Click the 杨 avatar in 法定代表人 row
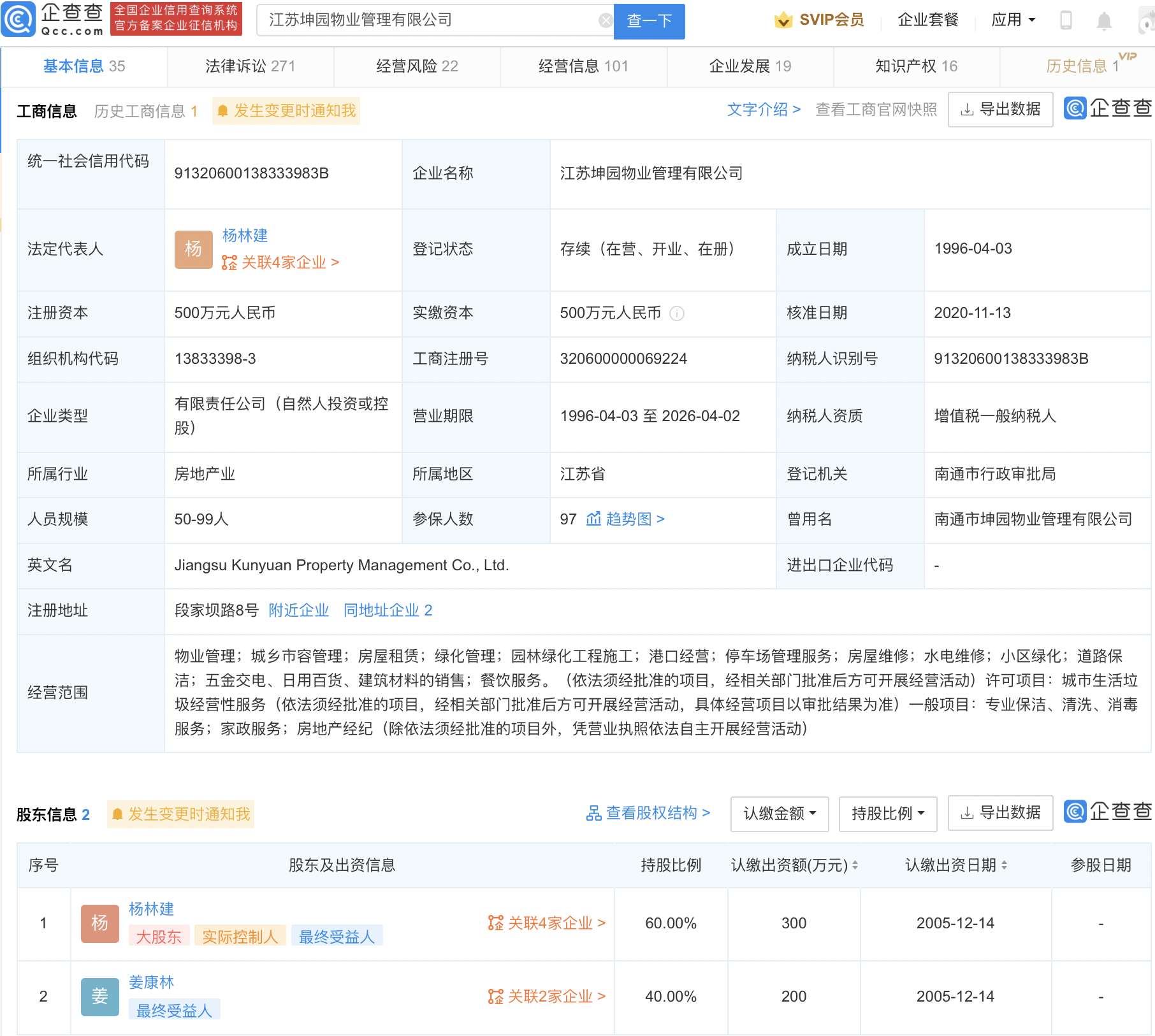Viewport: 1155px width, 1036px height. (x=193, y=249)
